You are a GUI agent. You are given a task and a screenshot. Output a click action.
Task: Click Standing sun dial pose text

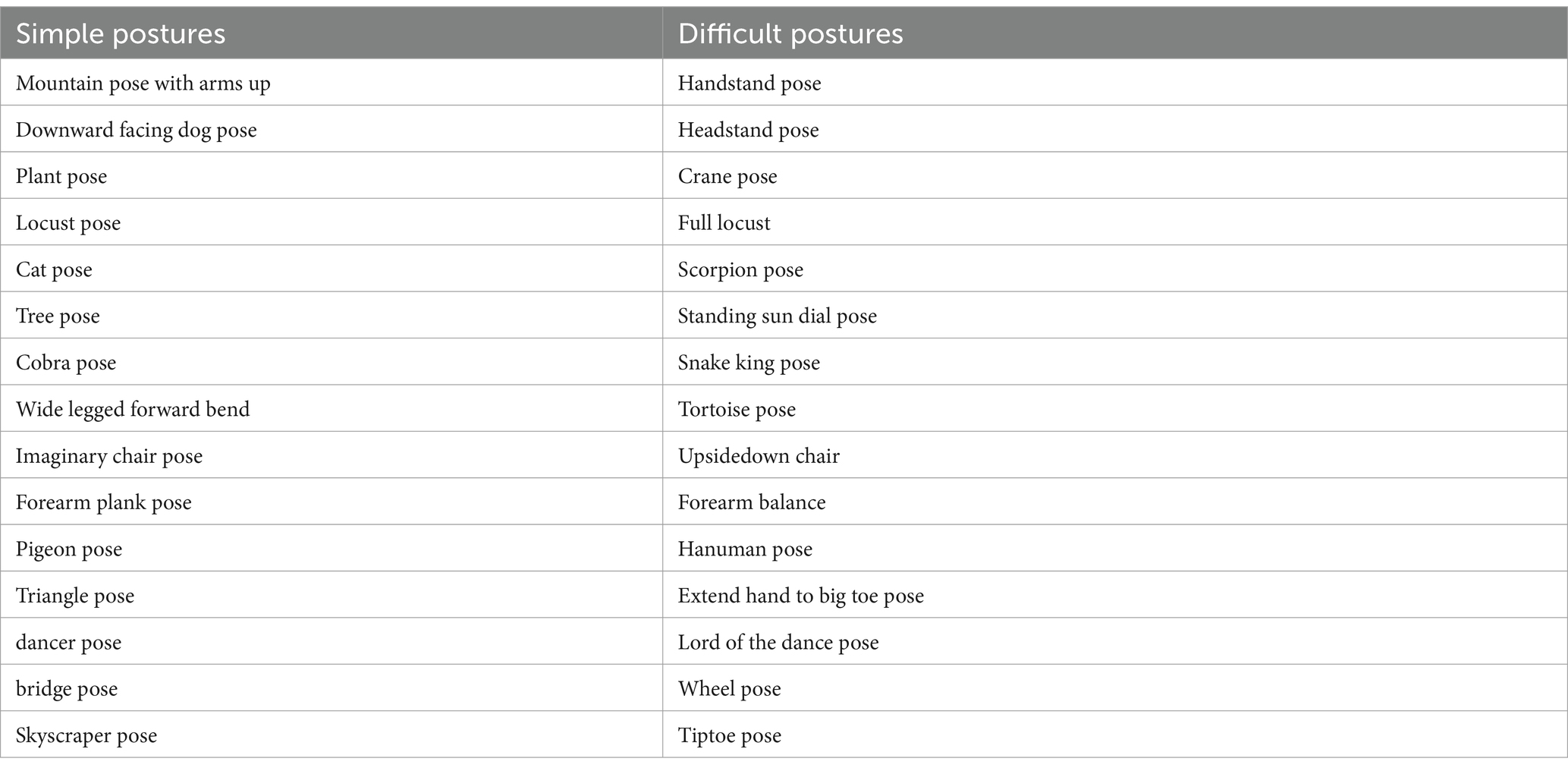pos(777,316)
